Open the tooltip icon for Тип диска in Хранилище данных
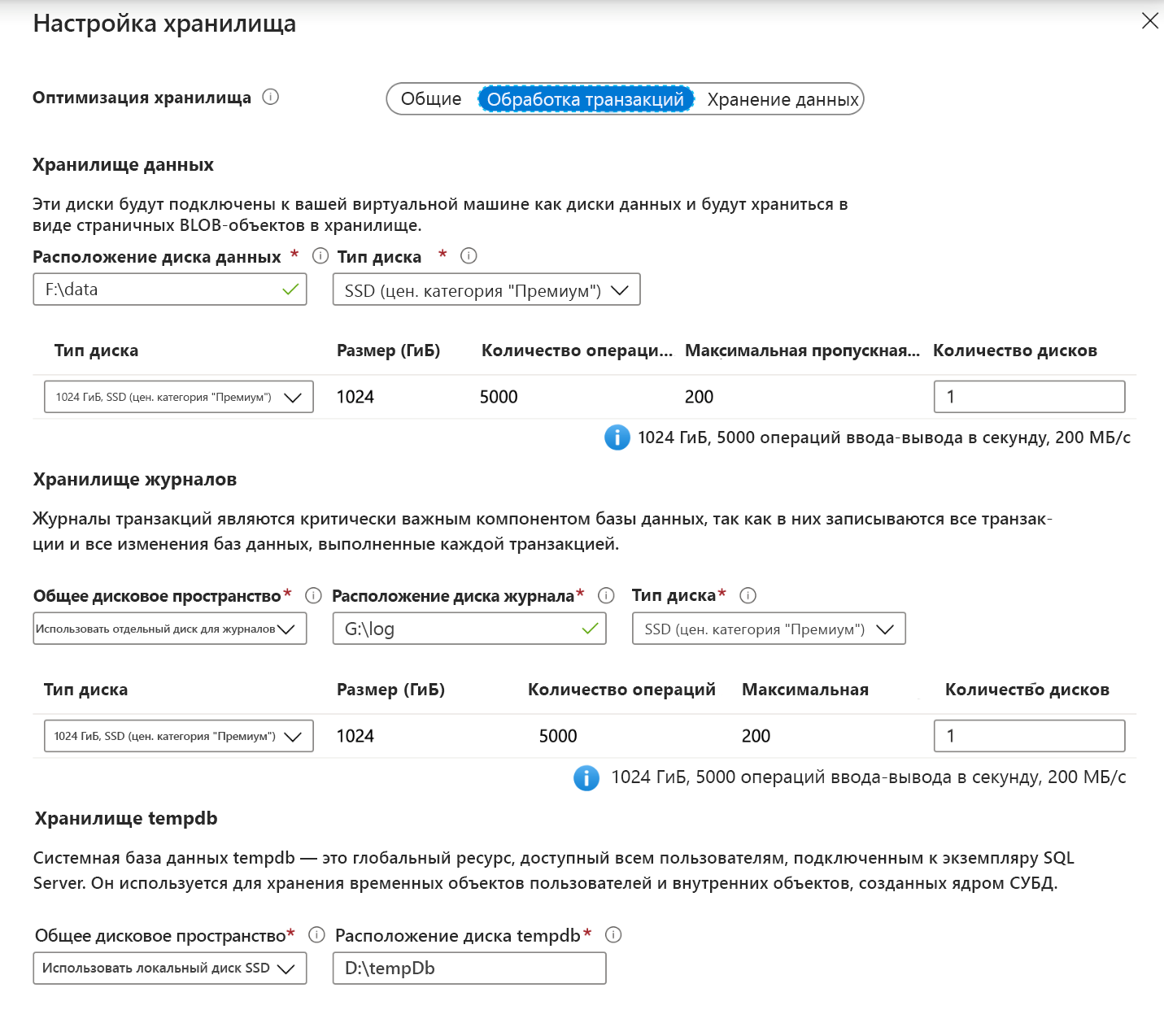This screenshot has height=1036, width=1164. [x=469, y=255]
